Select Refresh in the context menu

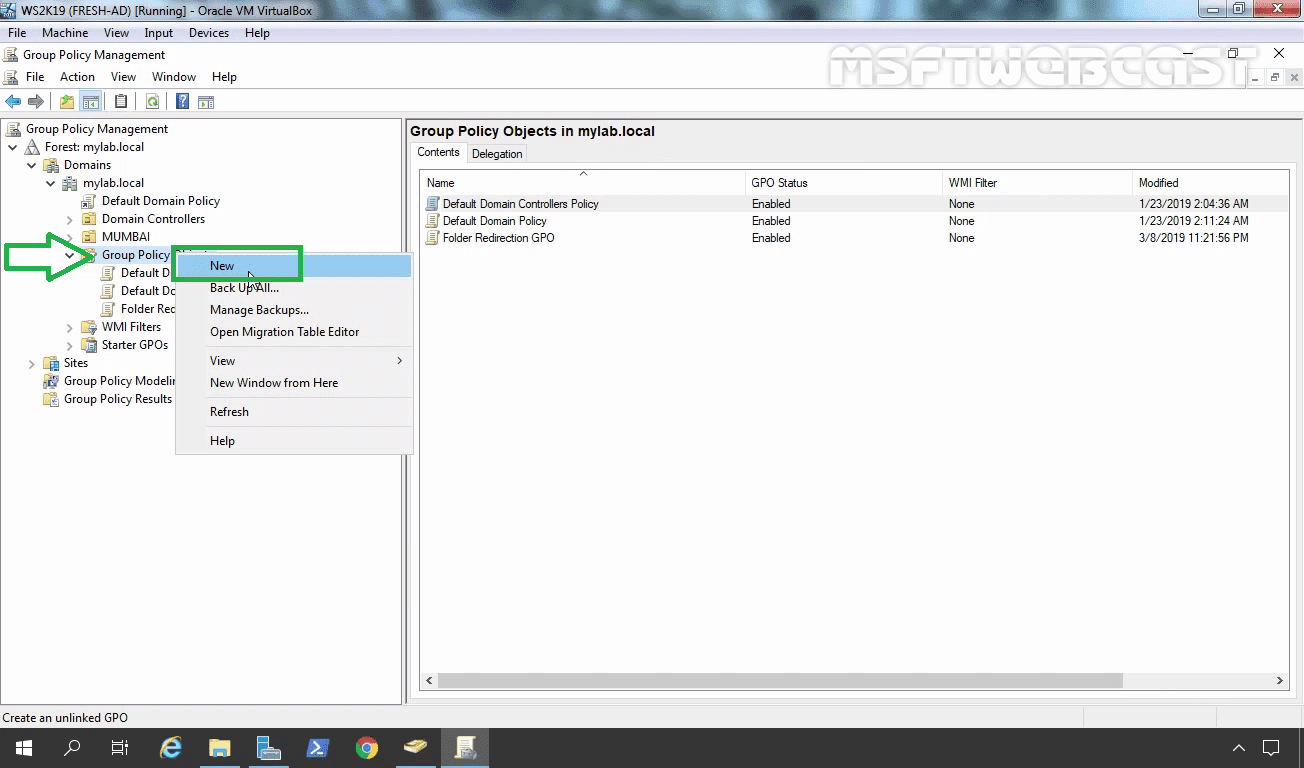(x=294, y=412)
